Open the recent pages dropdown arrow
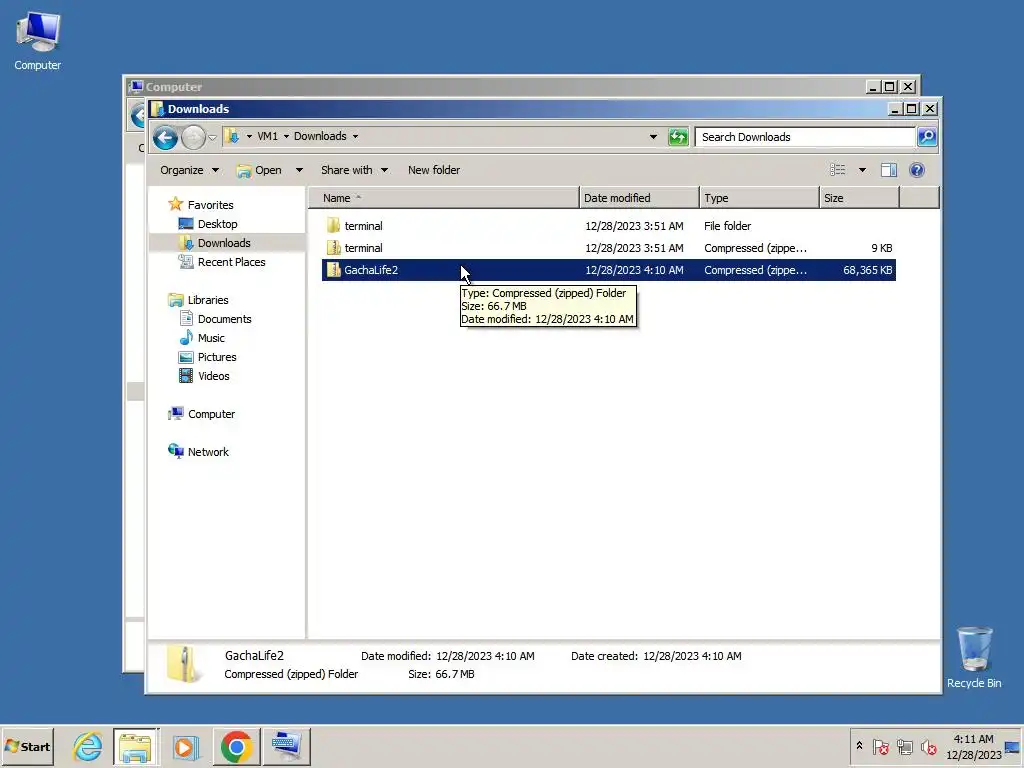 coord(212,137)
